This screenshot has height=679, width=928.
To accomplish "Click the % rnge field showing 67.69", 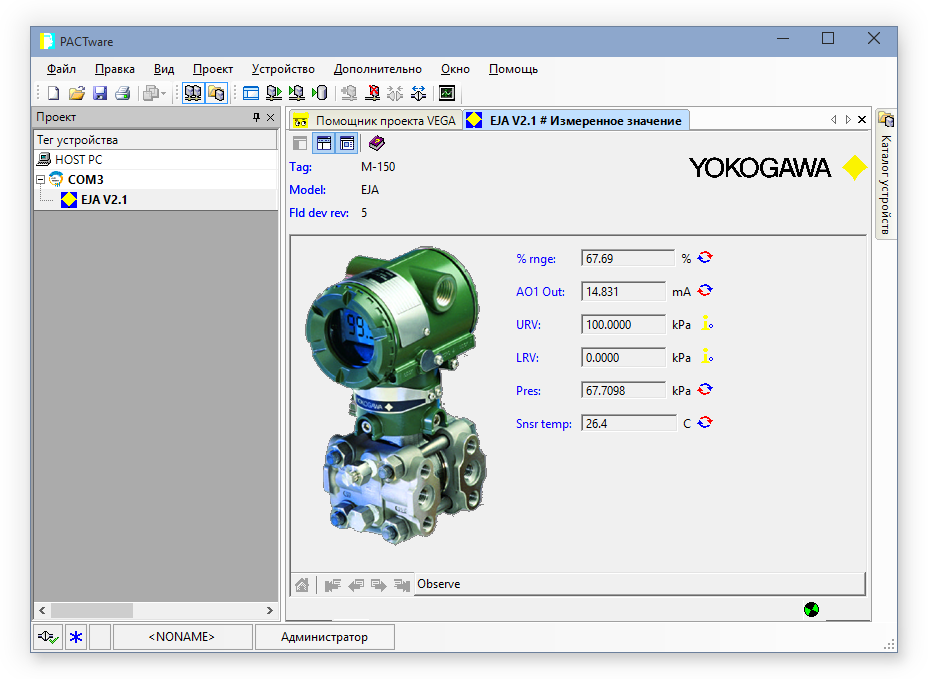I will point(628,258).
